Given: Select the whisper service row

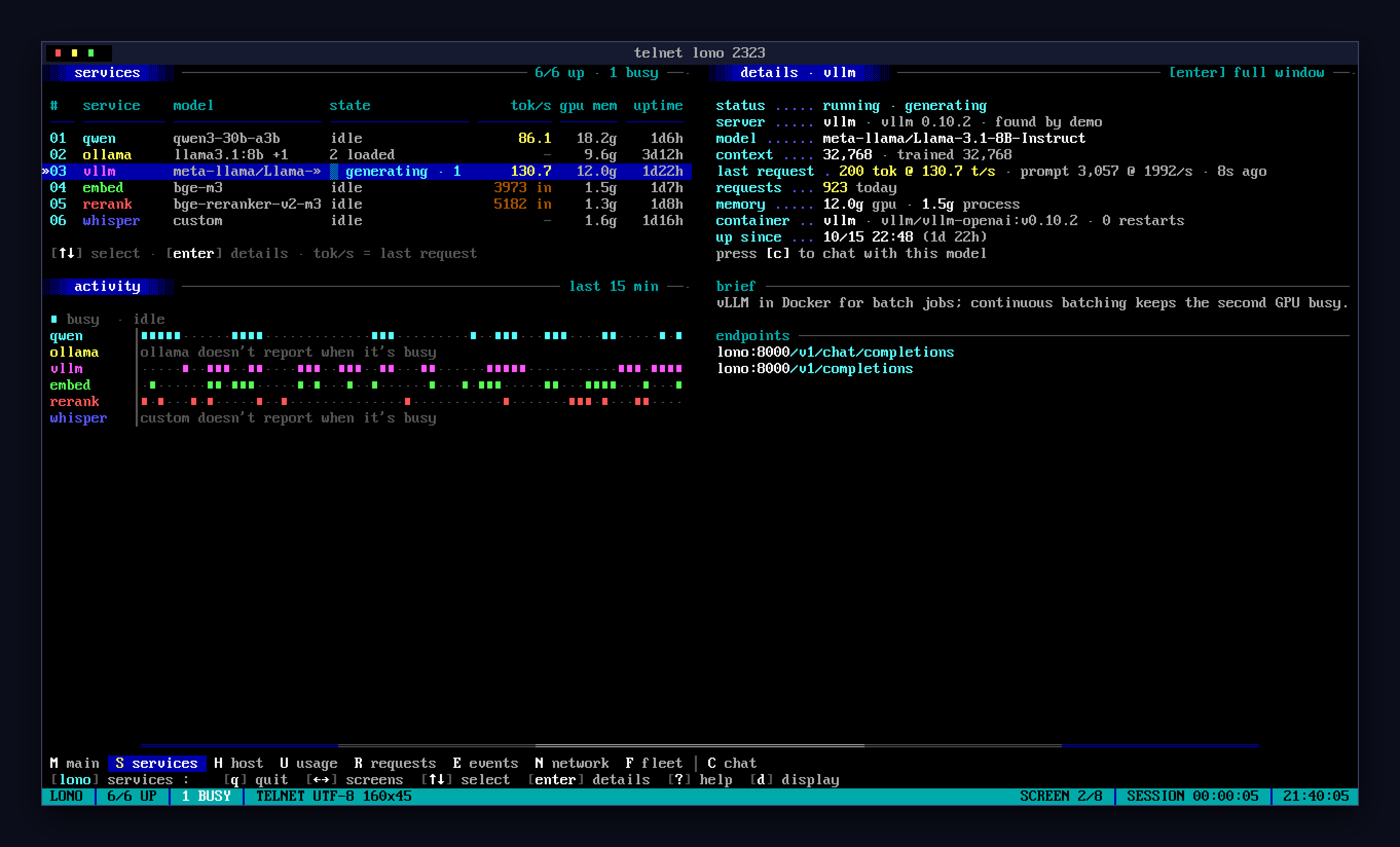Looking at the screenshot, I should [x=366, y=220].
